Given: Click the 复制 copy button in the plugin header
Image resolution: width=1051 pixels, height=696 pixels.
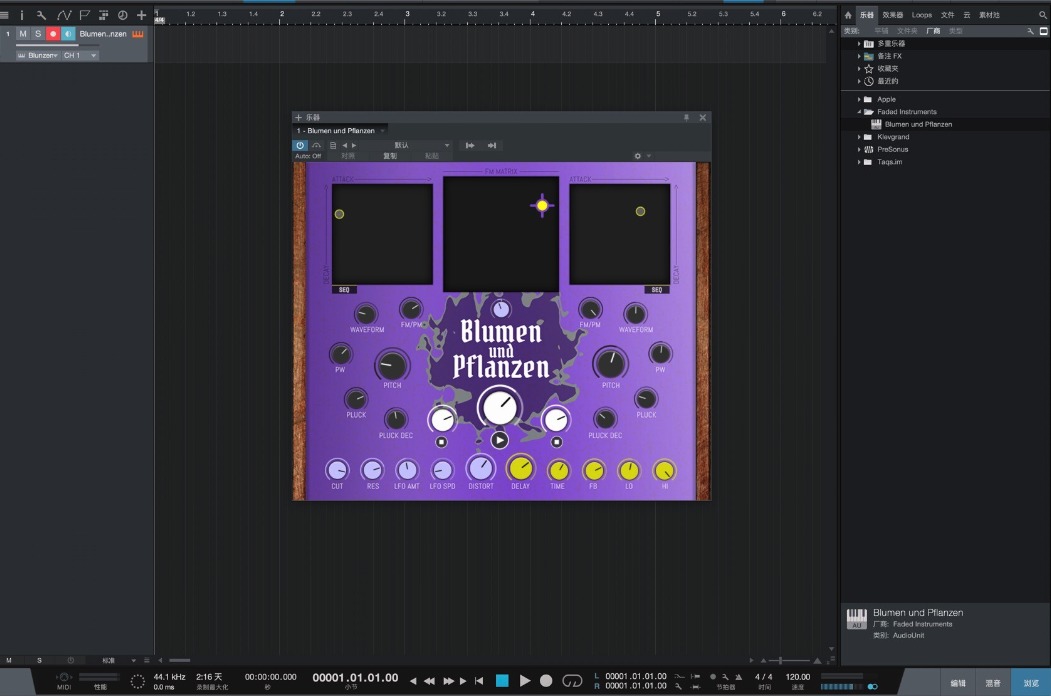Looking at the screenshot, I should [x=390, y=156].
